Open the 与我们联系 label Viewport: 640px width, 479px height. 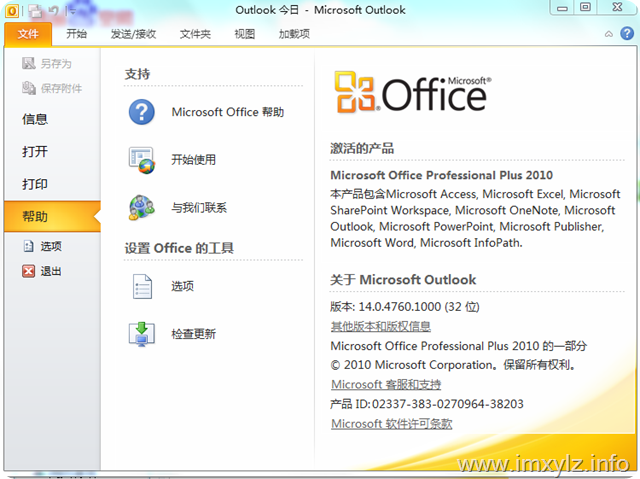pos(199,208)
